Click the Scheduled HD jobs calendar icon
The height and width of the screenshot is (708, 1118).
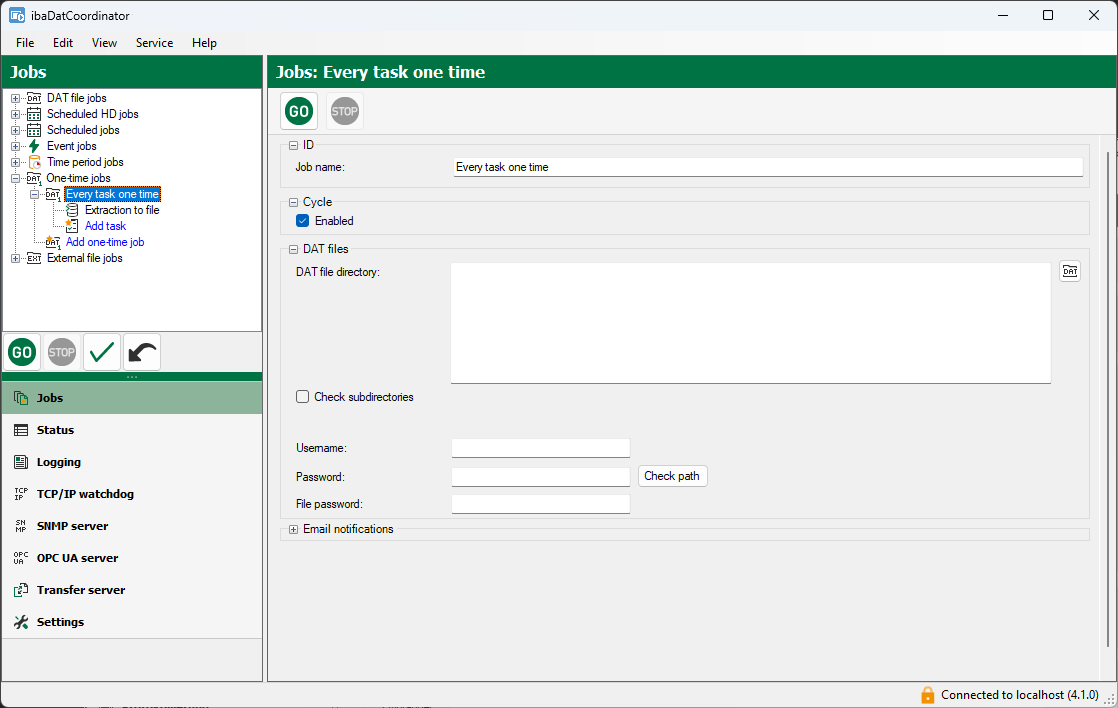(34, 114)
